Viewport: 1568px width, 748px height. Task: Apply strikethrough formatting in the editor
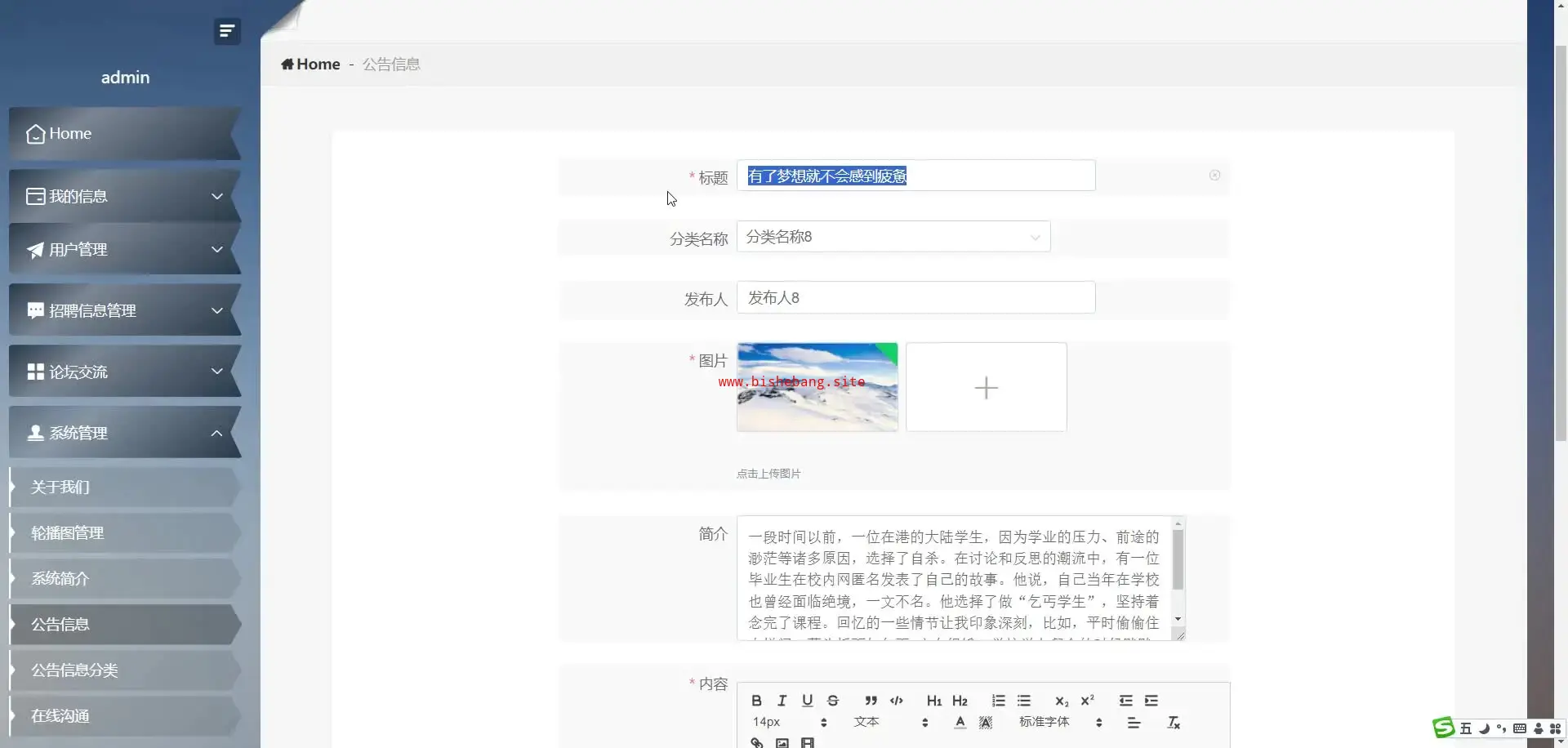832,701
